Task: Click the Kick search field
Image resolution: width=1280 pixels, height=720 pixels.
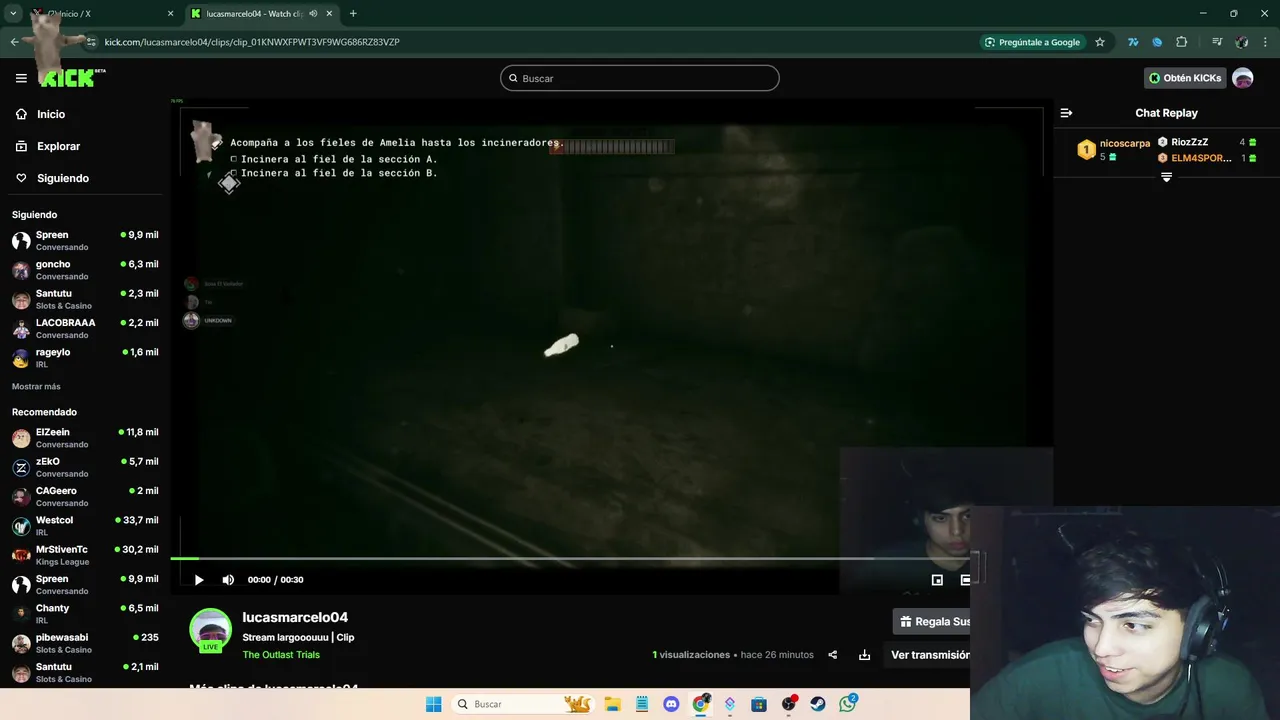Action: tap(640, 78)
